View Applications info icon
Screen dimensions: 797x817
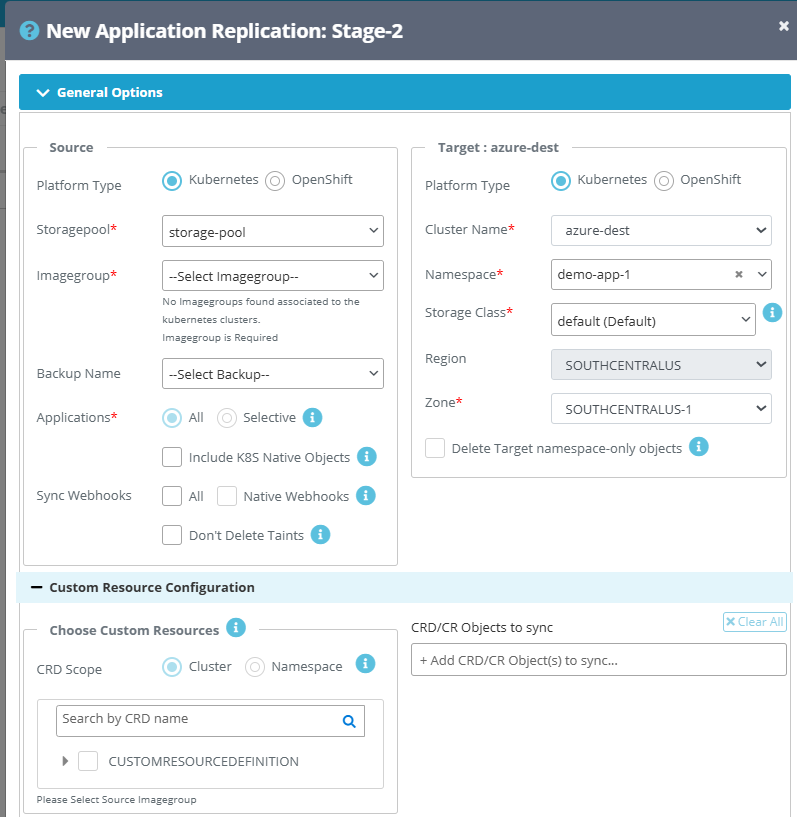(x=313, y=417)
